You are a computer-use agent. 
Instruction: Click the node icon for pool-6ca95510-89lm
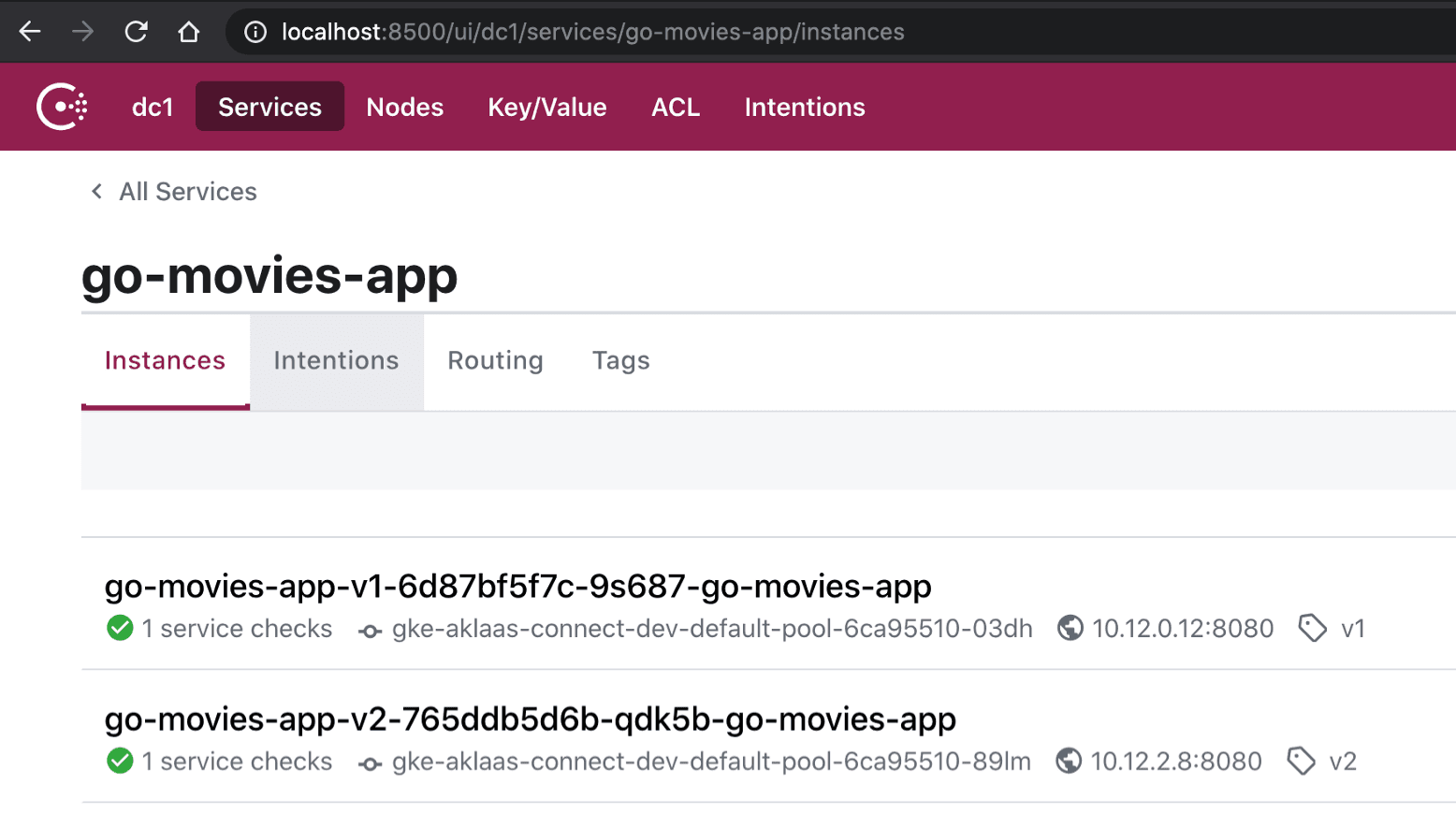tap(370, 764)
